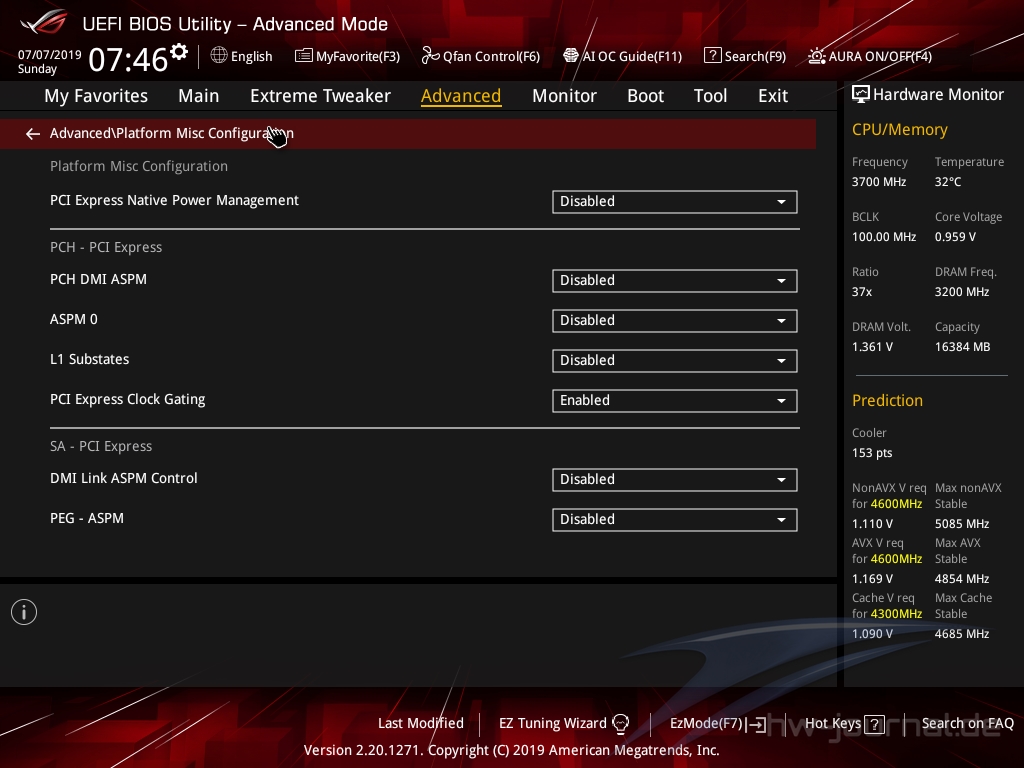Click the 4685 MHz max cache value

tap(961, 633)
